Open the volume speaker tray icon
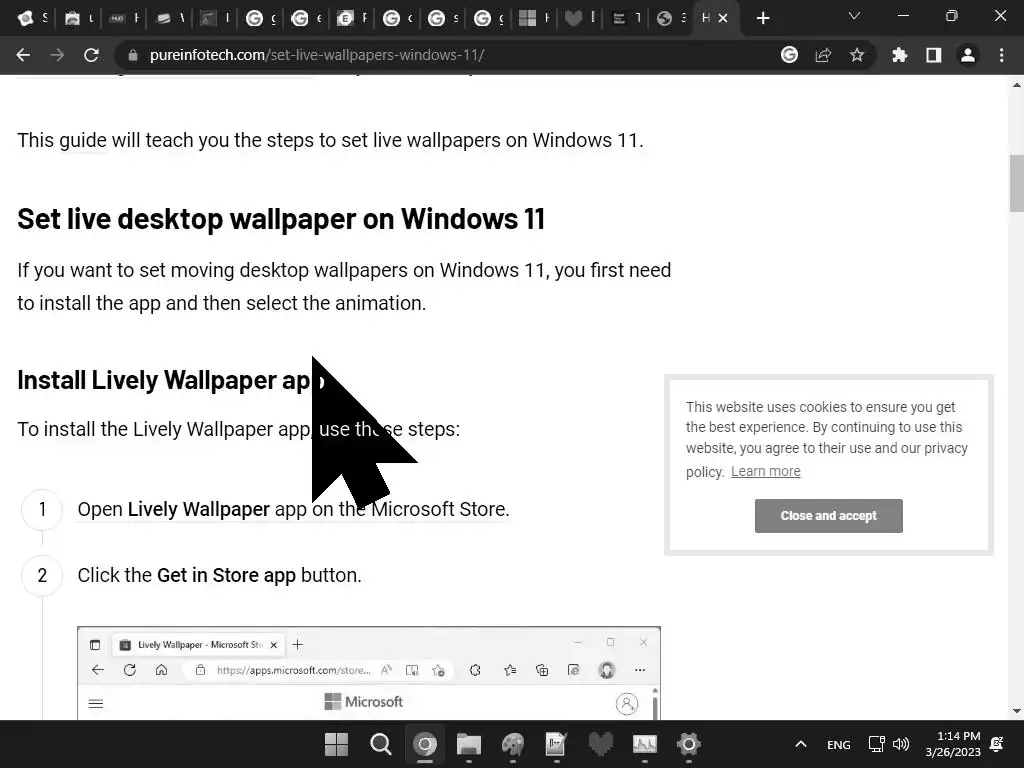Viewport: 1024px width, 768px height. pos(901,744)
